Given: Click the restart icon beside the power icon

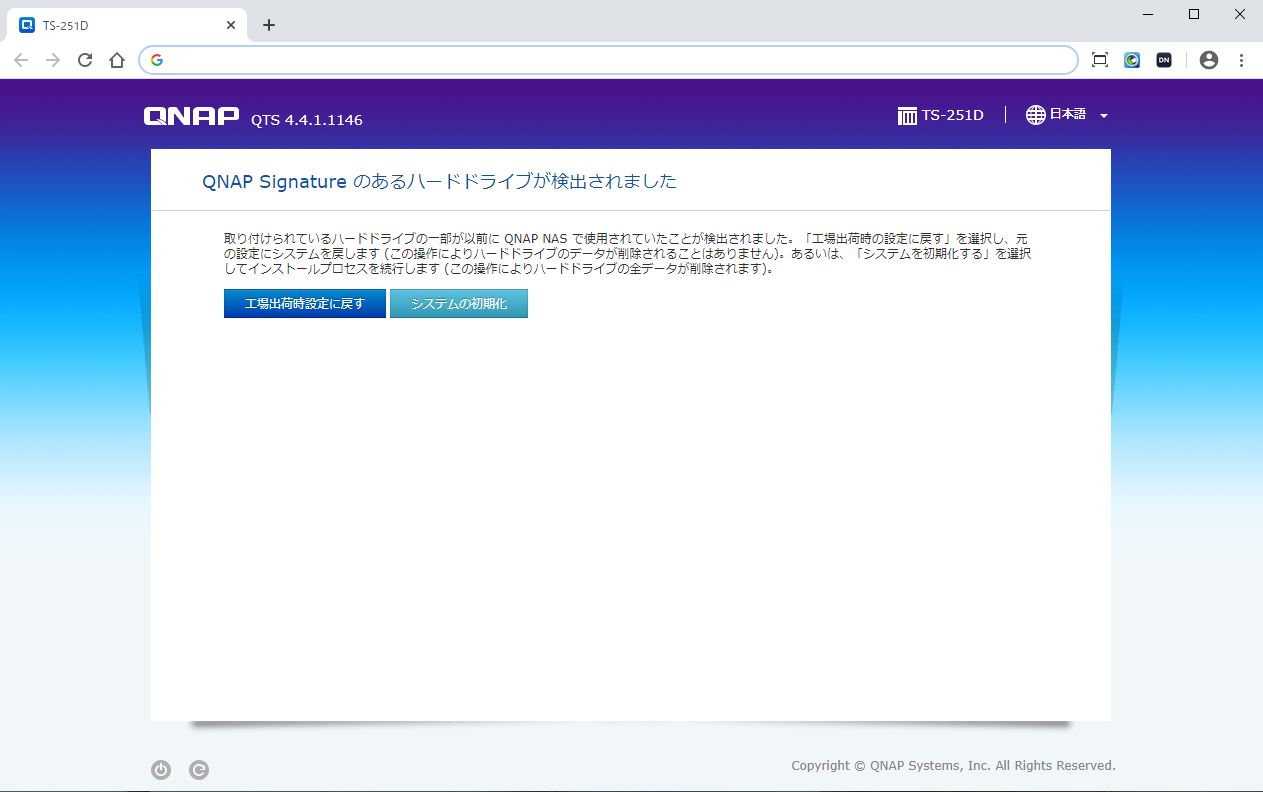Looking at the screenshot, I should pos(199,770).
